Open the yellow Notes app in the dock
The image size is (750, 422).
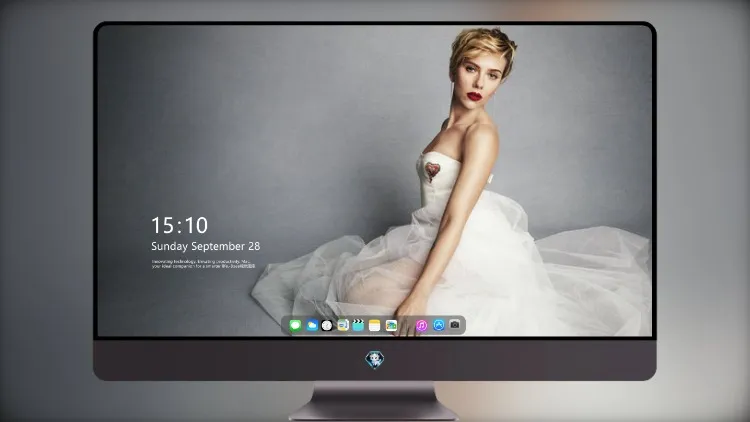[x=375, y=325]
